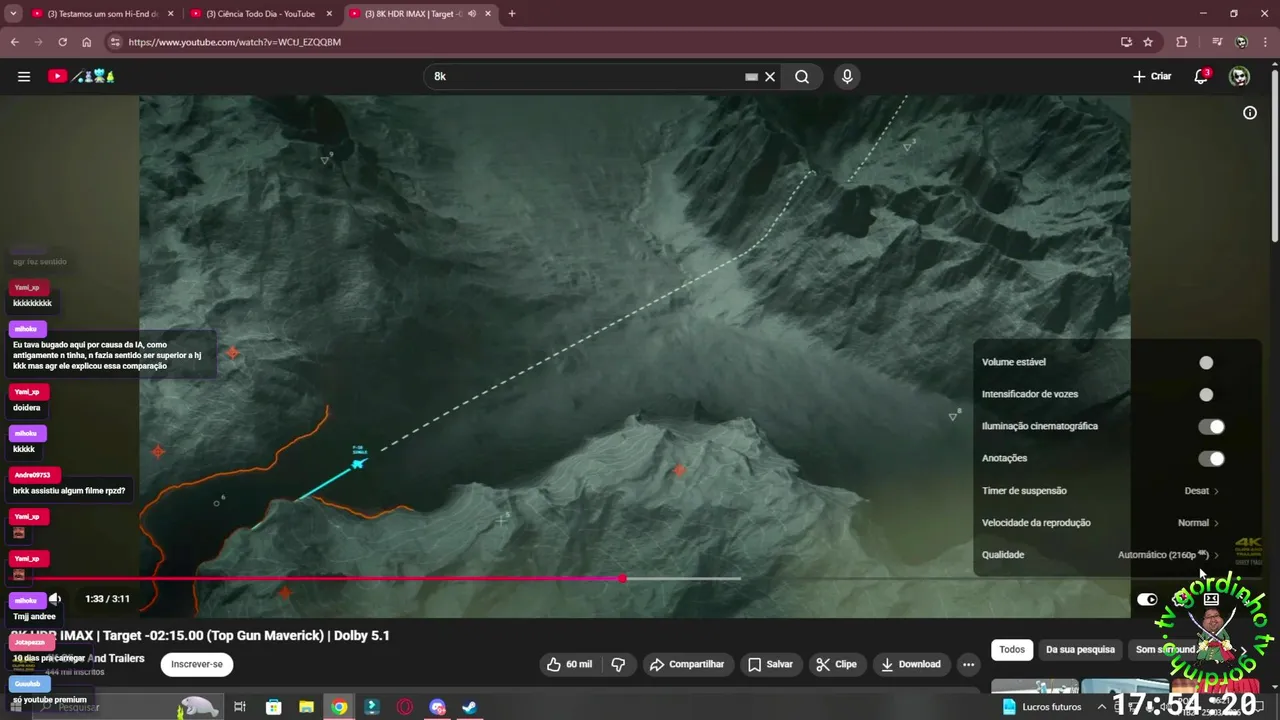Image resolution: width=1280 pixels, height=720 pixels.
Task: Open Qualidade submenu
Action: point(1100,555)
